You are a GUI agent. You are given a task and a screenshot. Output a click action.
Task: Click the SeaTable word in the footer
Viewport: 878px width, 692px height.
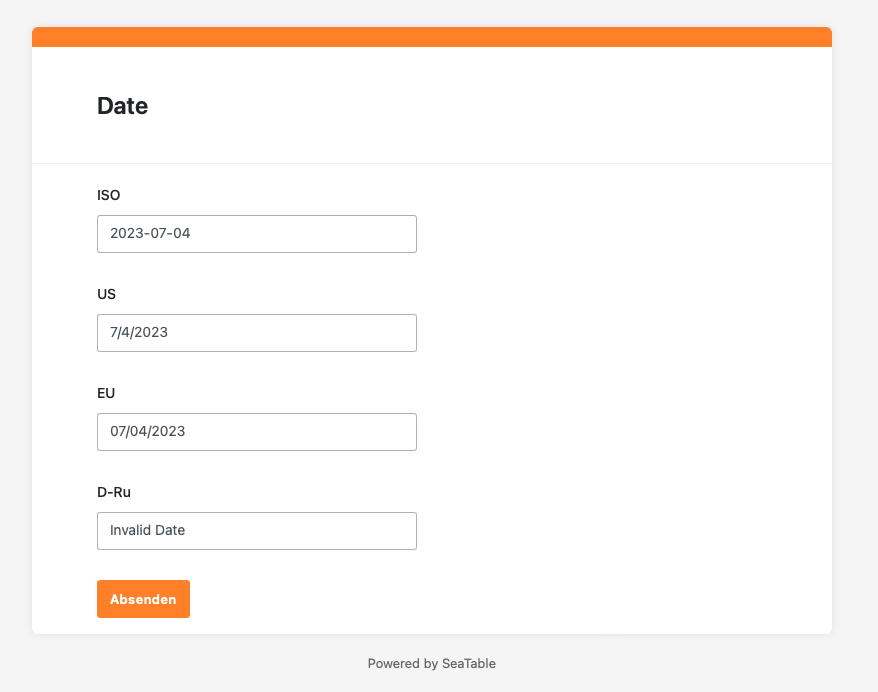[x=469, y=663]
